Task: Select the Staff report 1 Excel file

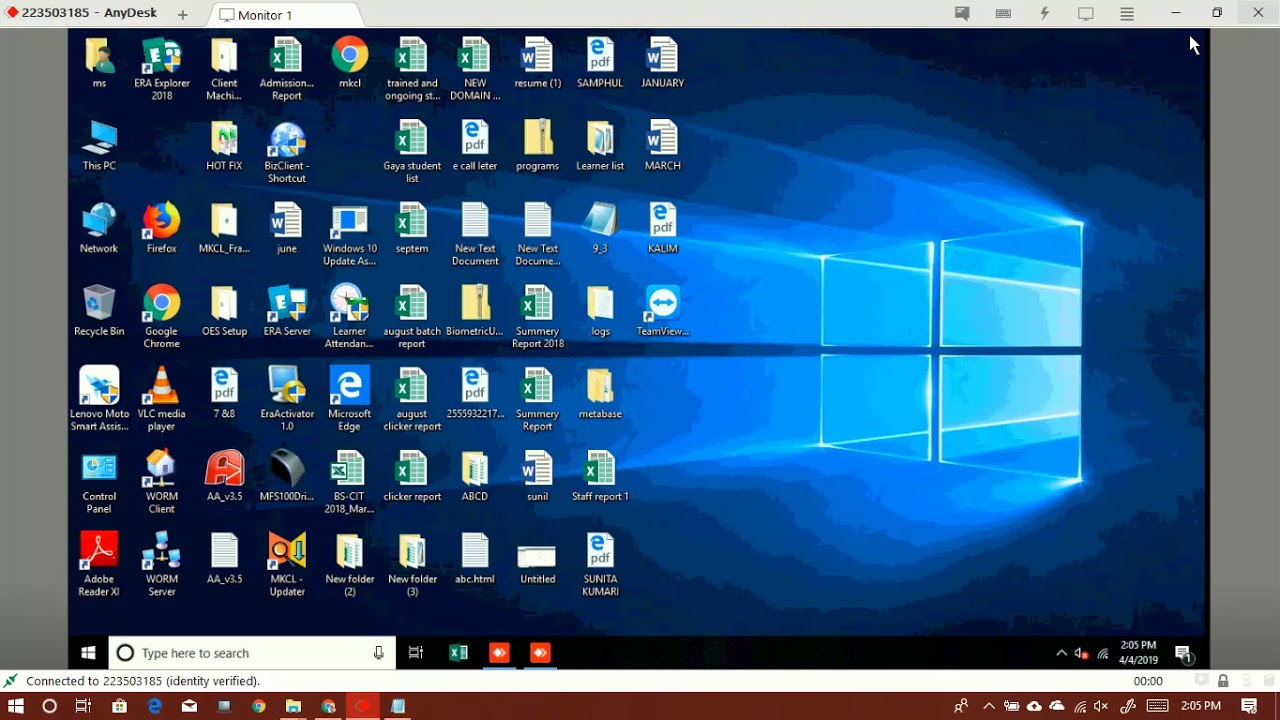Action: coord(600,476)
